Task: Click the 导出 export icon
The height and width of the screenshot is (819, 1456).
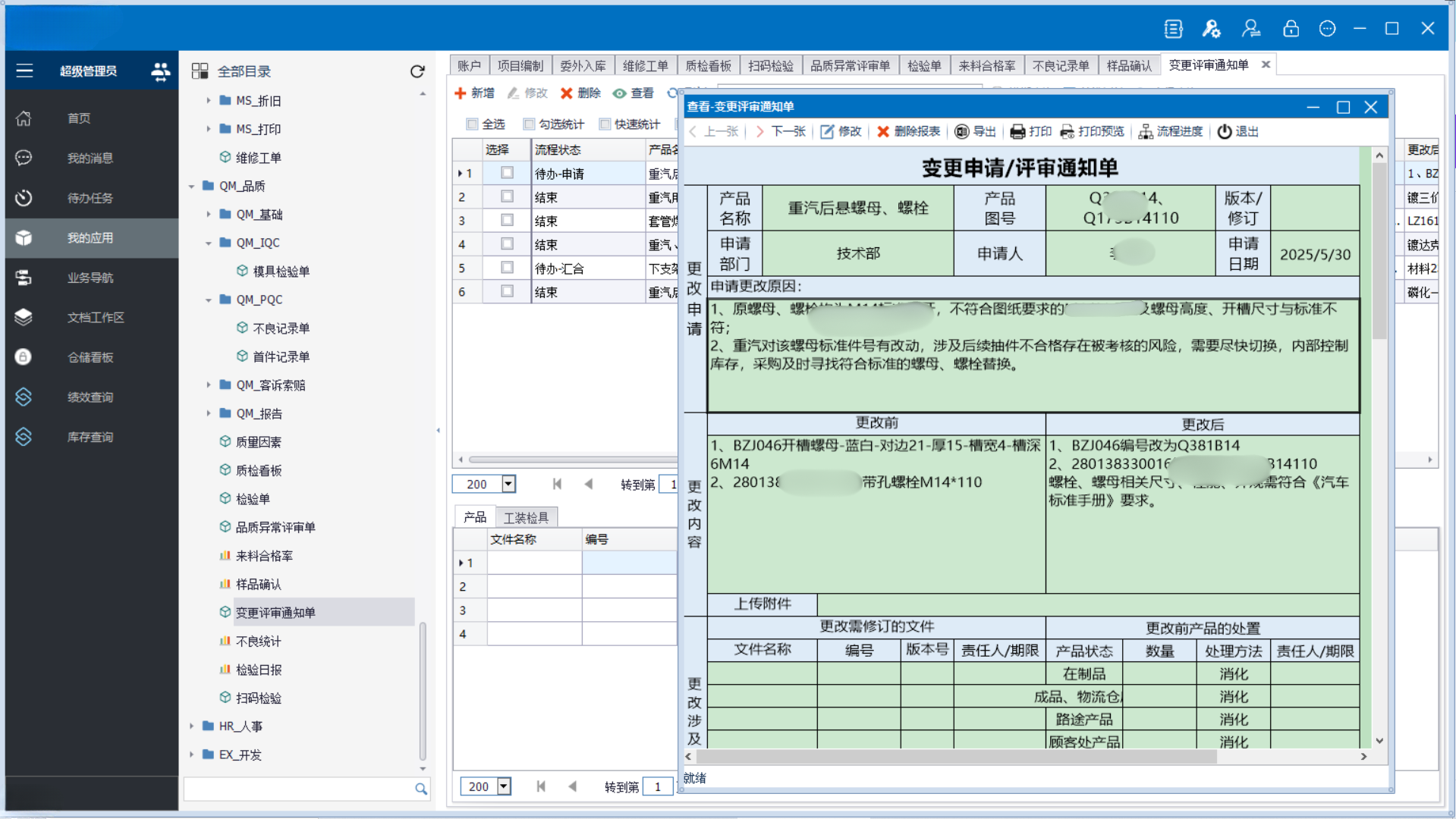Action: click(961, 132)
